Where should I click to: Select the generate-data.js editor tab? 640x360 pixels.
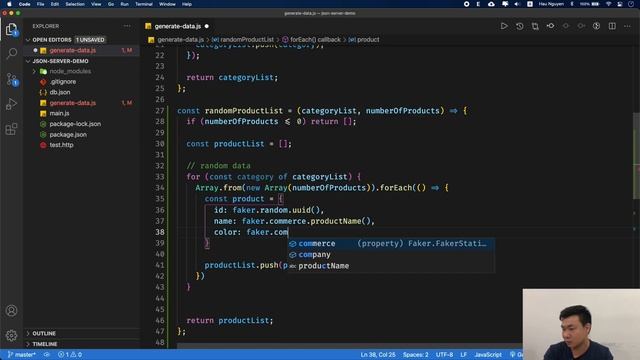tap(177, 26)
